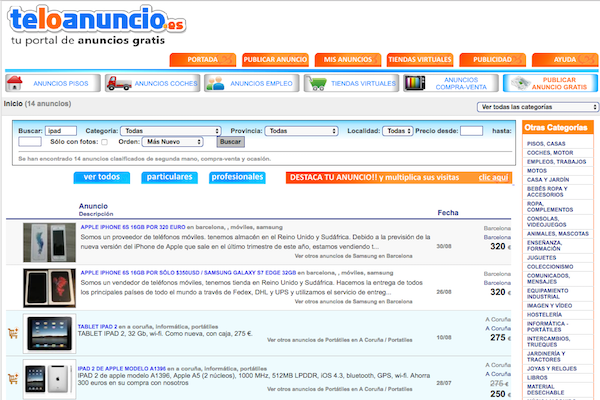Open the ANUNCIOS PISOS category link
This screenshot has width=600, height=400.
point(61,83)
